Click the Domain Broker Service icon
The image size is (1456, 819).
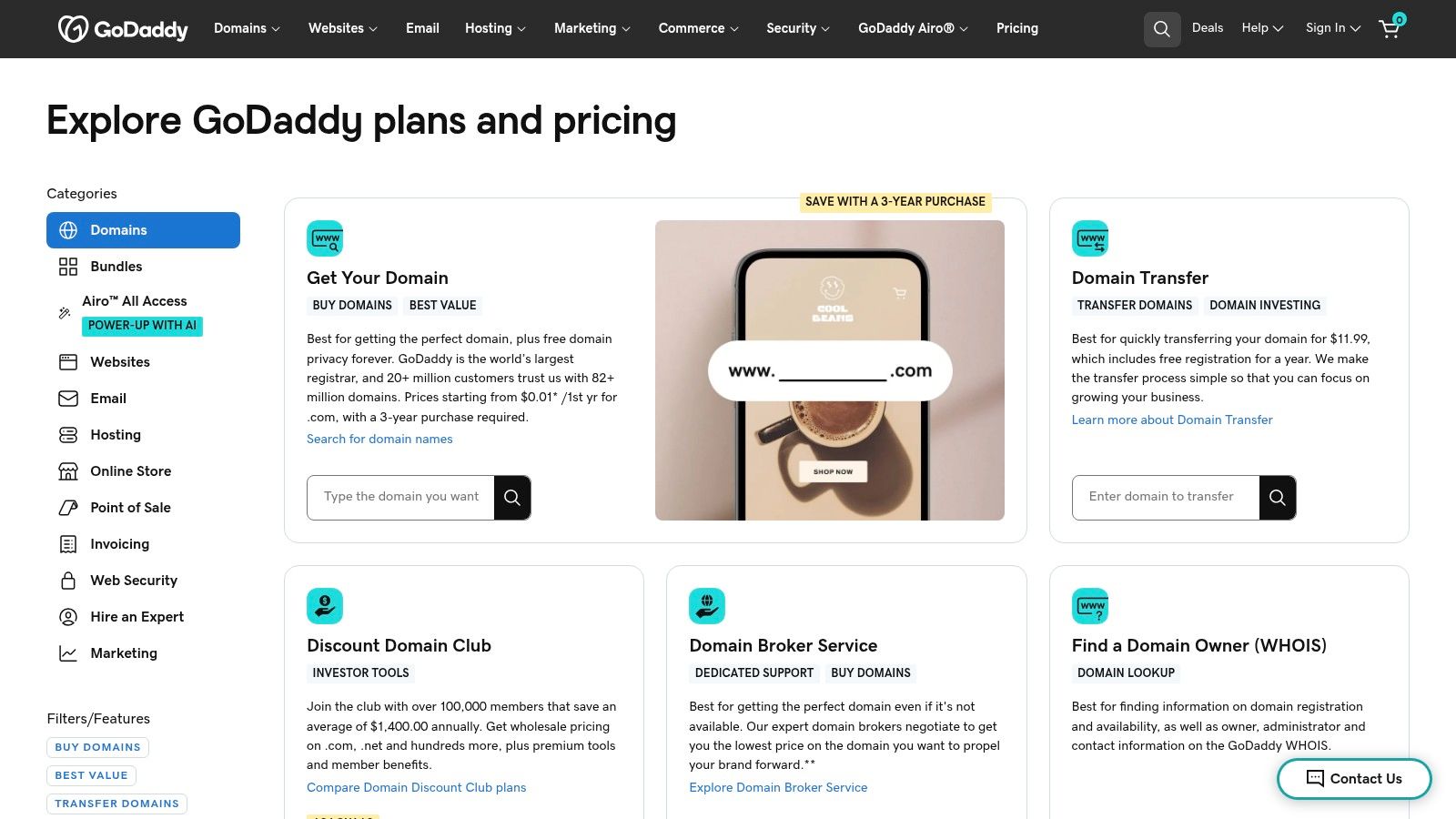coord(707,606)
